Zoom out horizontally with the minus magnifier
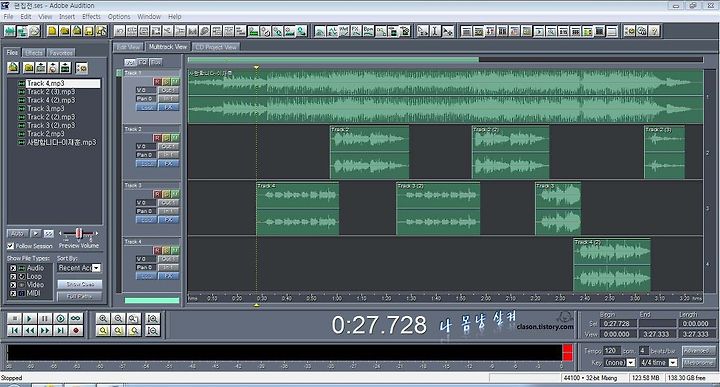Image resolution: width=720 pixels, height=387 pixels. tap(118, 318)
